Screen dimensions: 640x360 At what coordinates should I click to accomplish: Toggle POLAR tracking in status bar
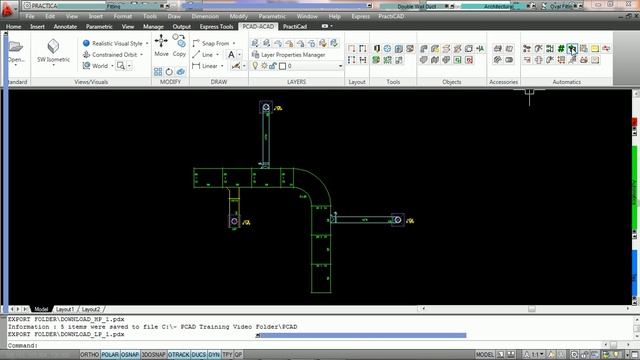coord(110,355)
